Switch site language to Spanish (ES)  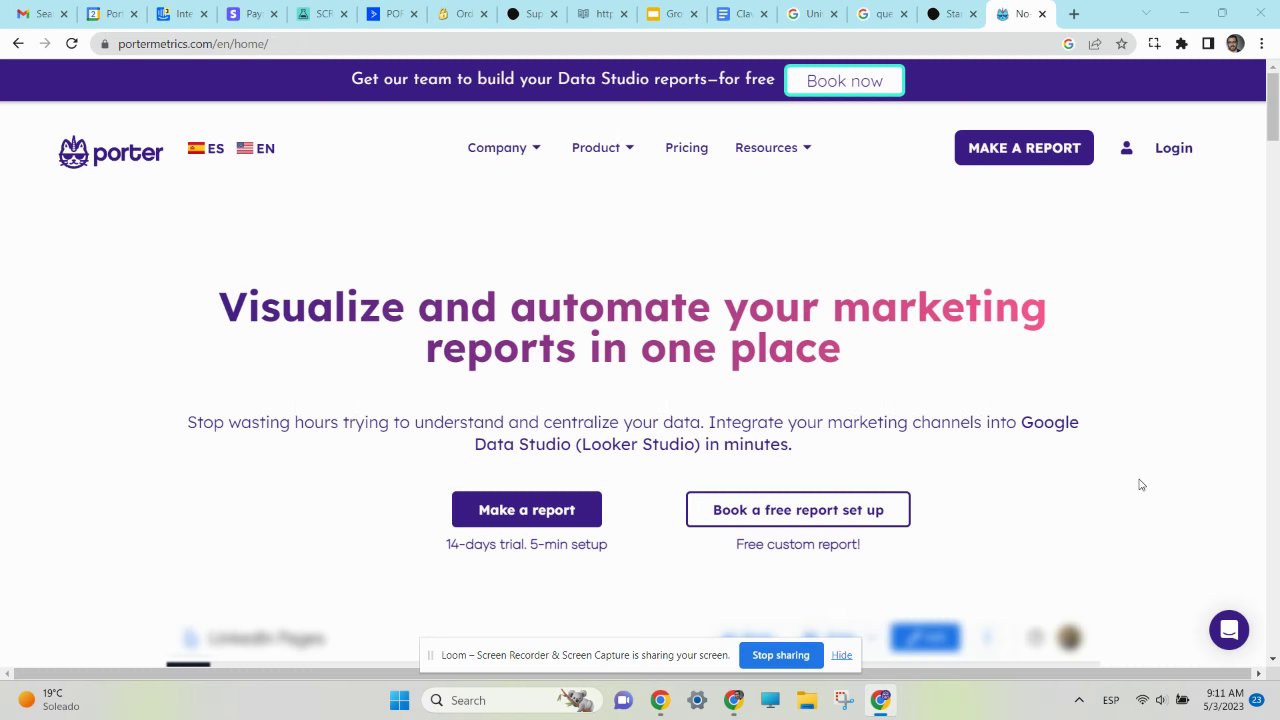[x=206, y=148]
